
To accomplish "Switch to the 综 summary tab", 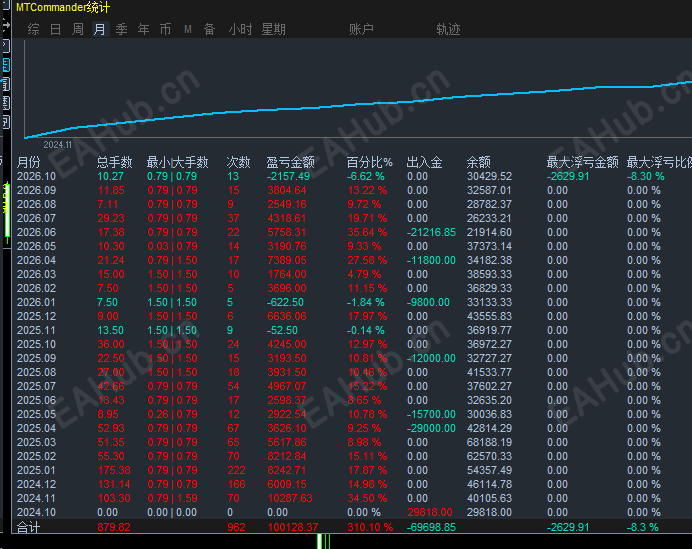I will (x=33, y=29).
